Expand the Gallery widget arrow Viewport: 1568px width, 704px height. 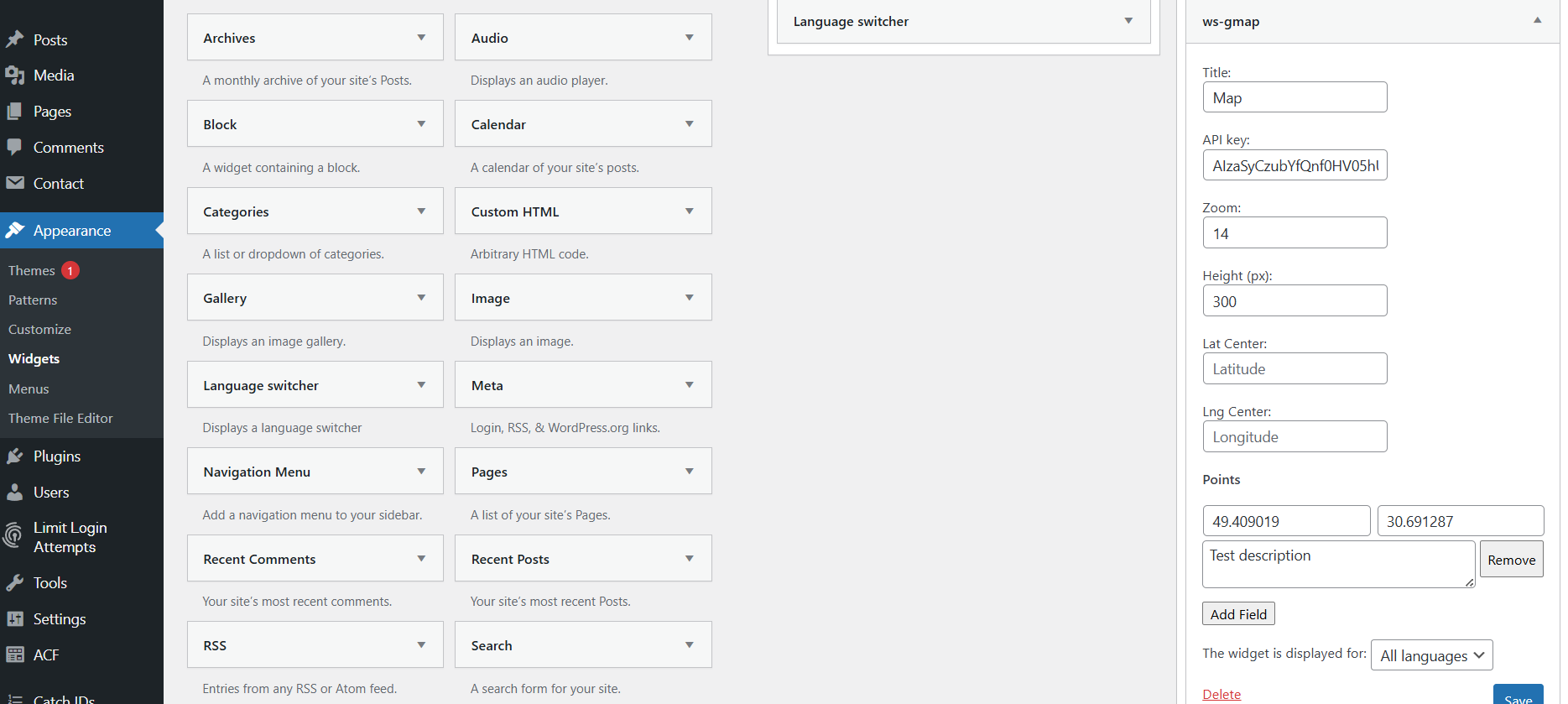point(421,298)
